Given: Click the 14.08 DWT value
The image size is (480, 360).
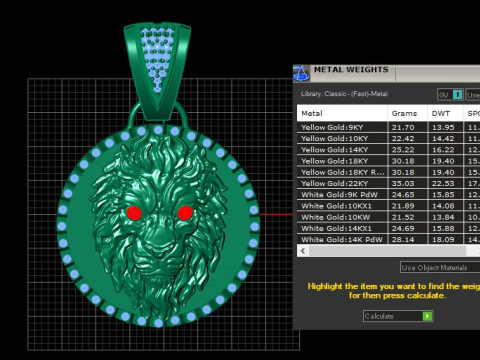Looking at the screenshot, I should tap(443, 206).
